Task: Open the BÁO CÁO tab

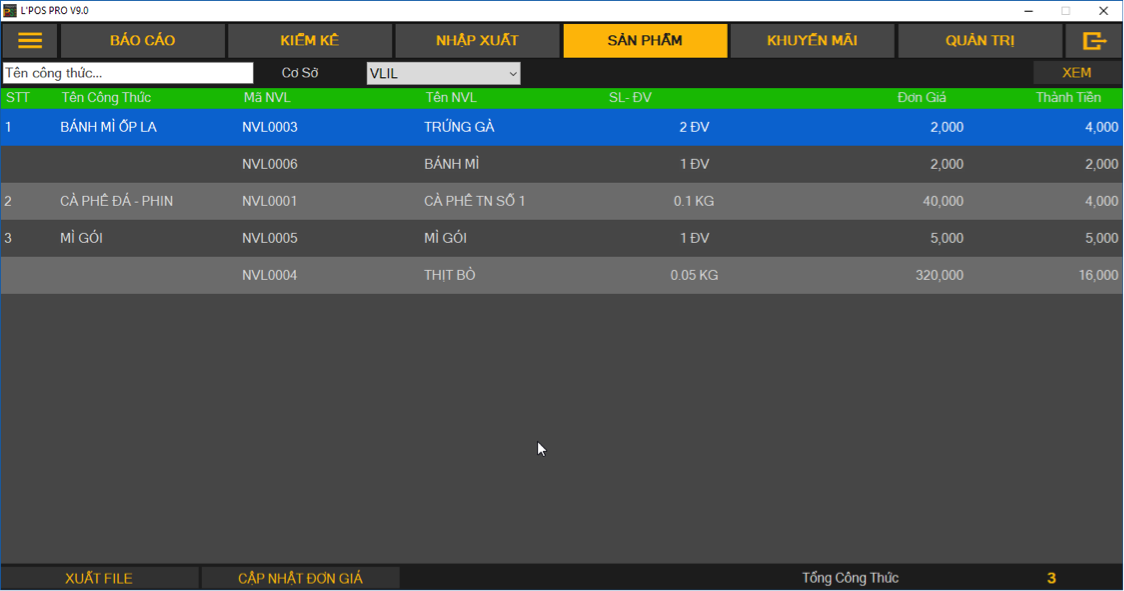Action: coord(143,41)
